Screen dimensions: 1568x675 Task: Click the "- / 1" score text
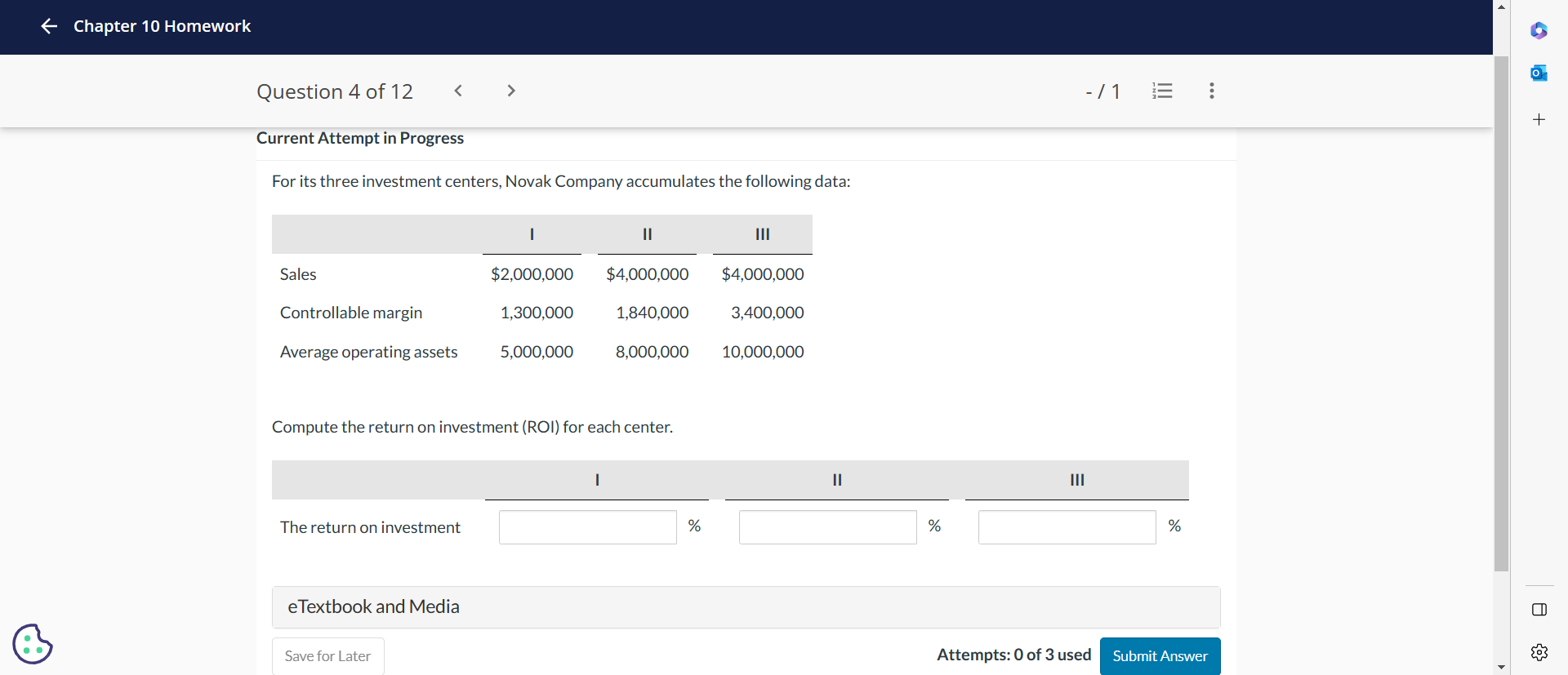click(1103, 91)
